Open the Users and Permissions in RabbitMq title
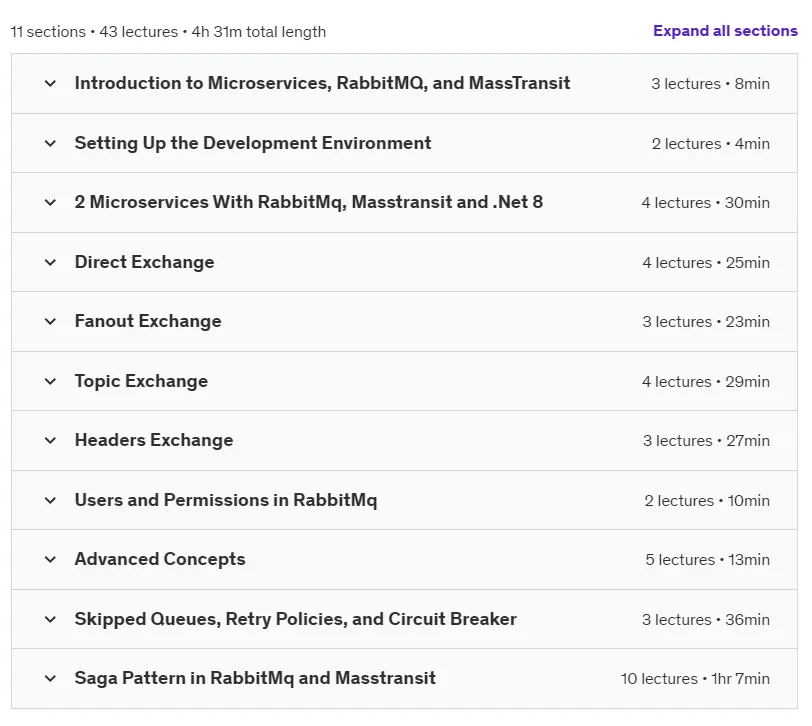The height and width of the screenshot is (726, 812). pos(226,500)
